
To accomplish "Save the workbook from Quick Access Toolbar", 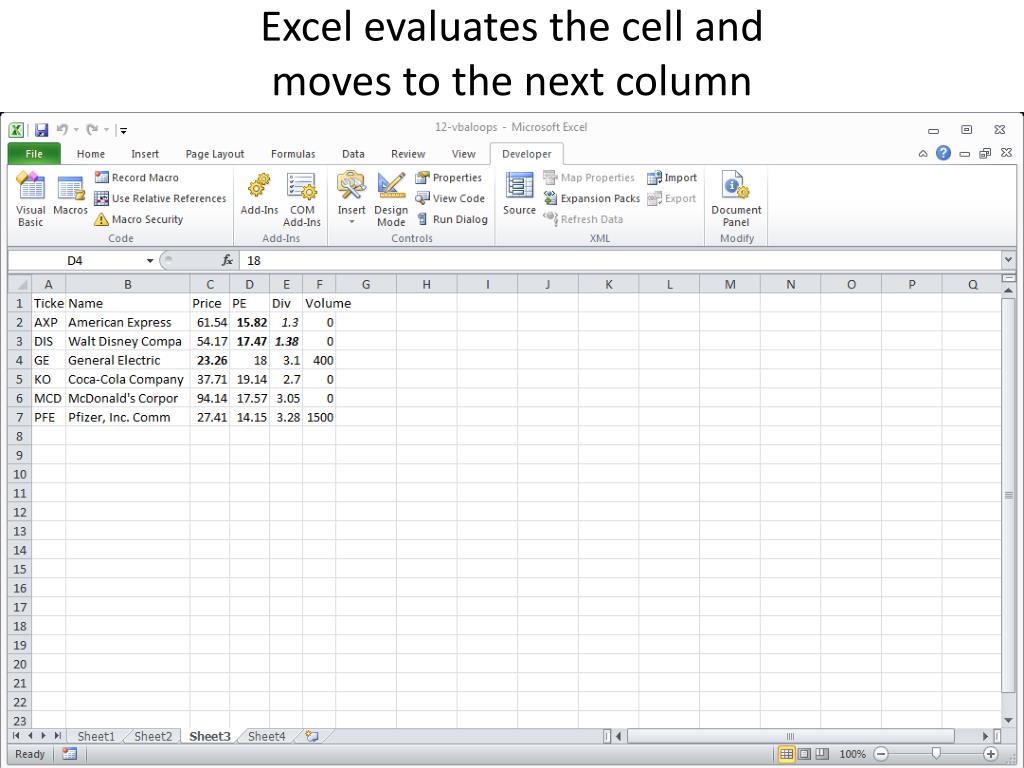I will click(x=41, y=129).
